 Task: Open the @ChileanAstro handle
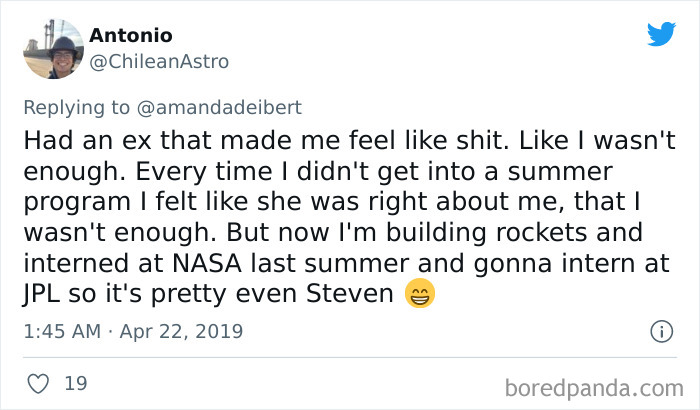(160, 62)
